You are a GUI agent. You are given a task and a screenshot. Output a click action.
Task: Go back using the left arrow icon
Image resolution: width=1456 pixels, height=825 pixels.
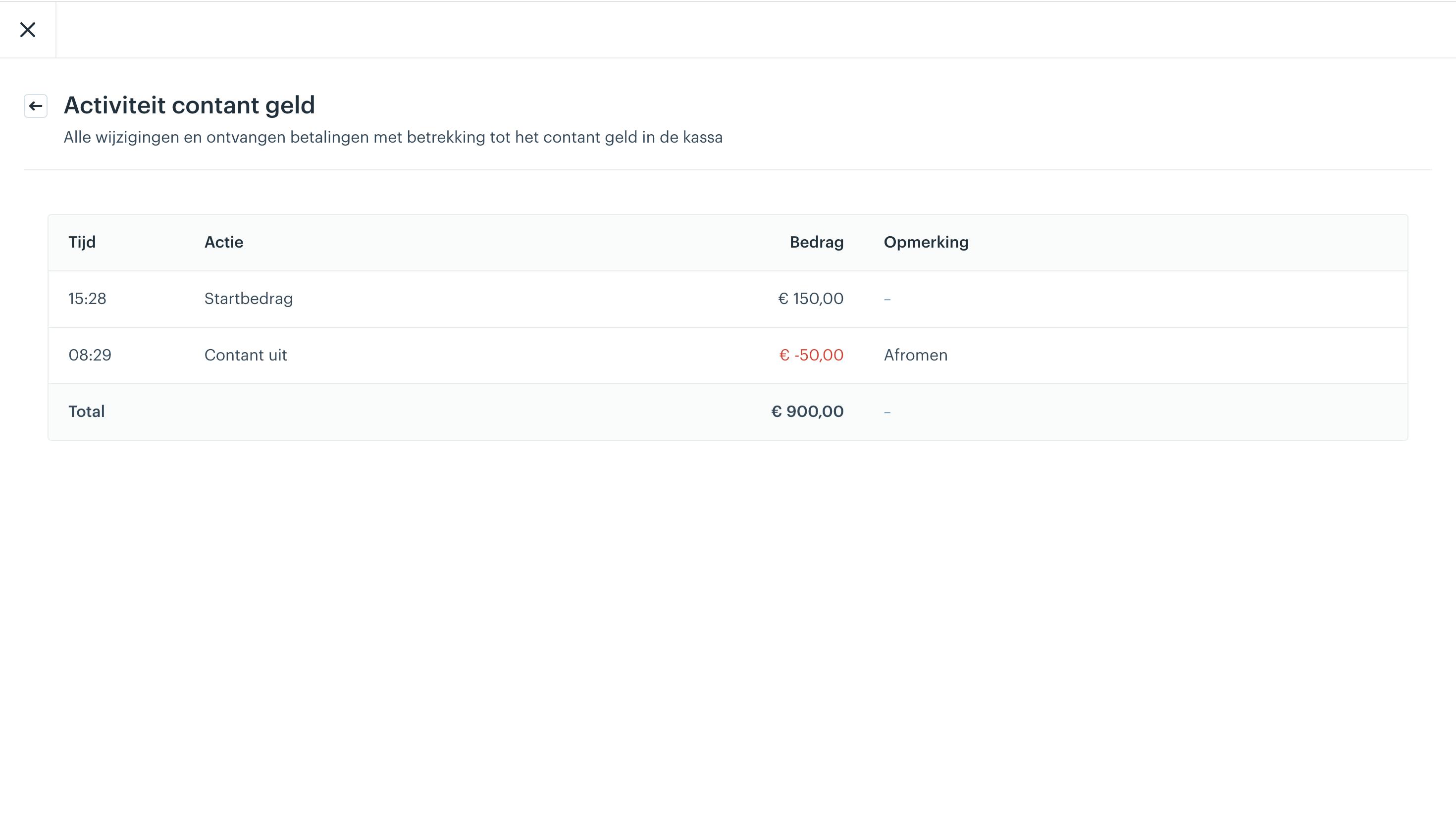tap(36, 106)
